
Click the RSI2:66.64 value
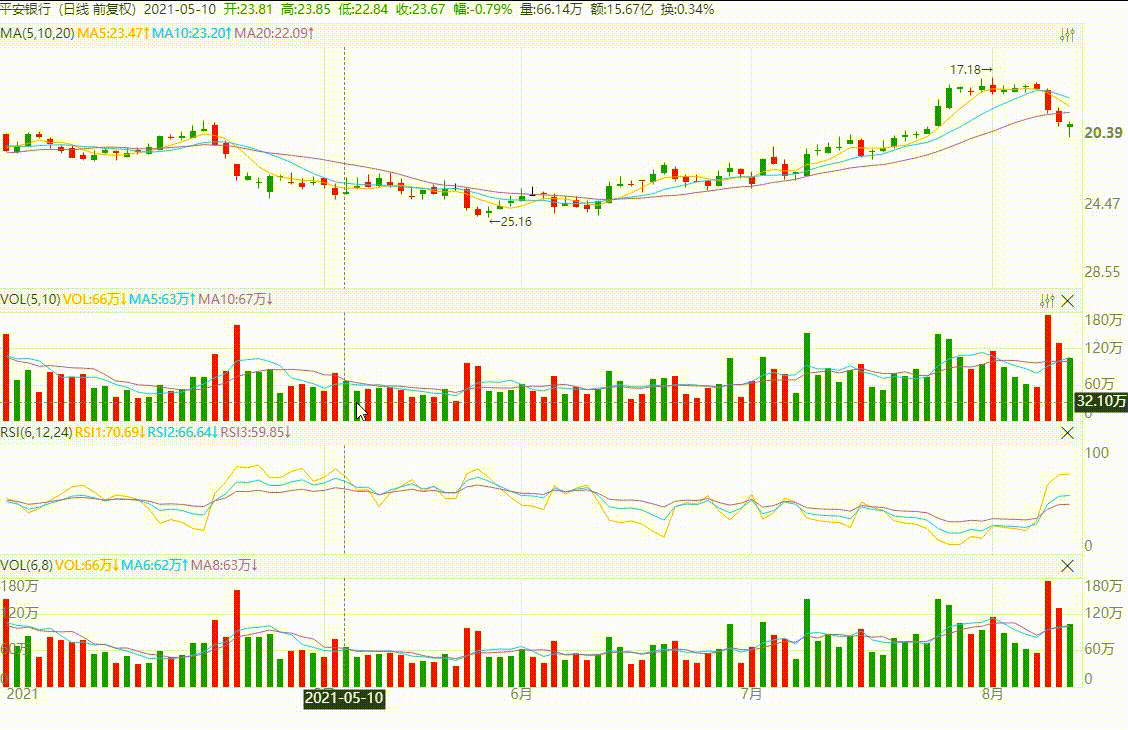(183, 432)
